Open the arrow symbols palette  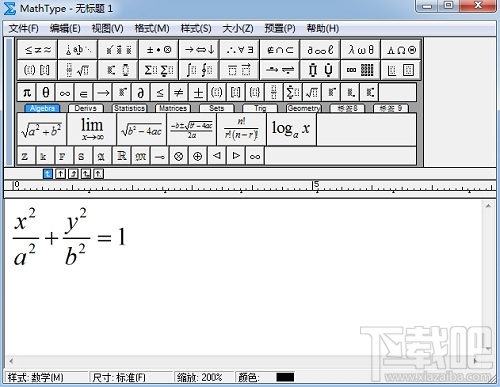(x=199, y=50)
